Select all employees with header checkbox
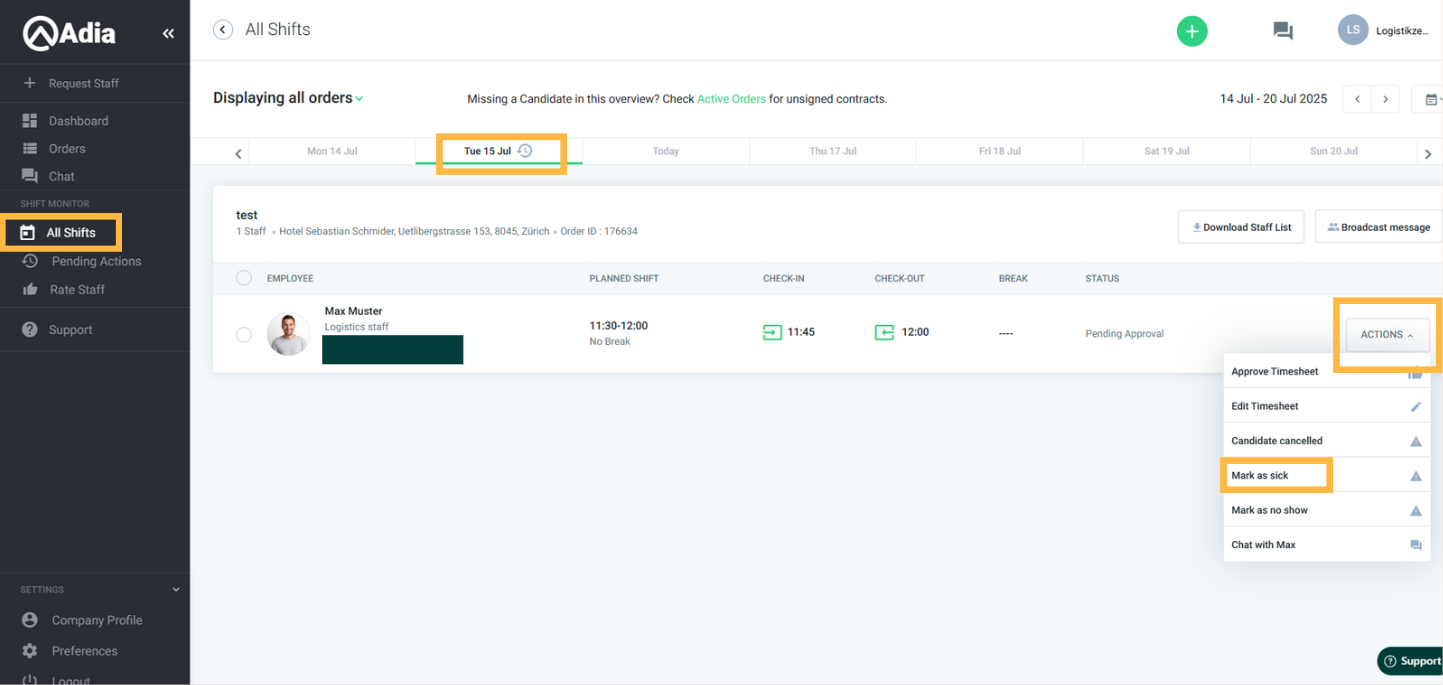 [244, 278]
